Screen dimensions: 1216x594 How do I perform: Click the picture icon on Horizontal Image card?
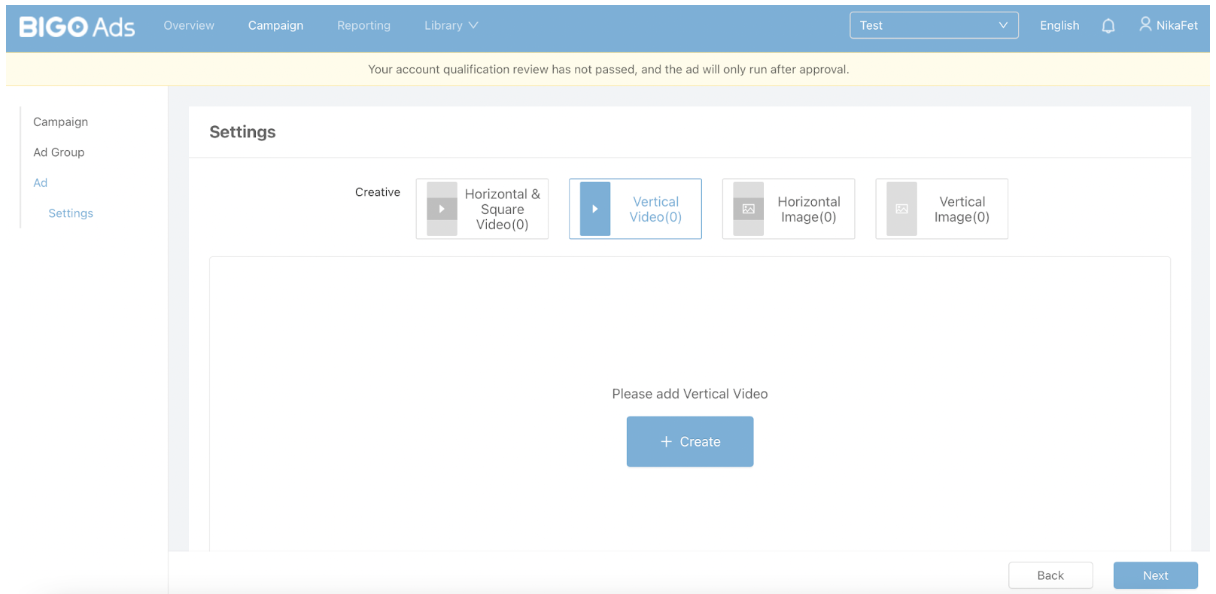tap(748, 209)
